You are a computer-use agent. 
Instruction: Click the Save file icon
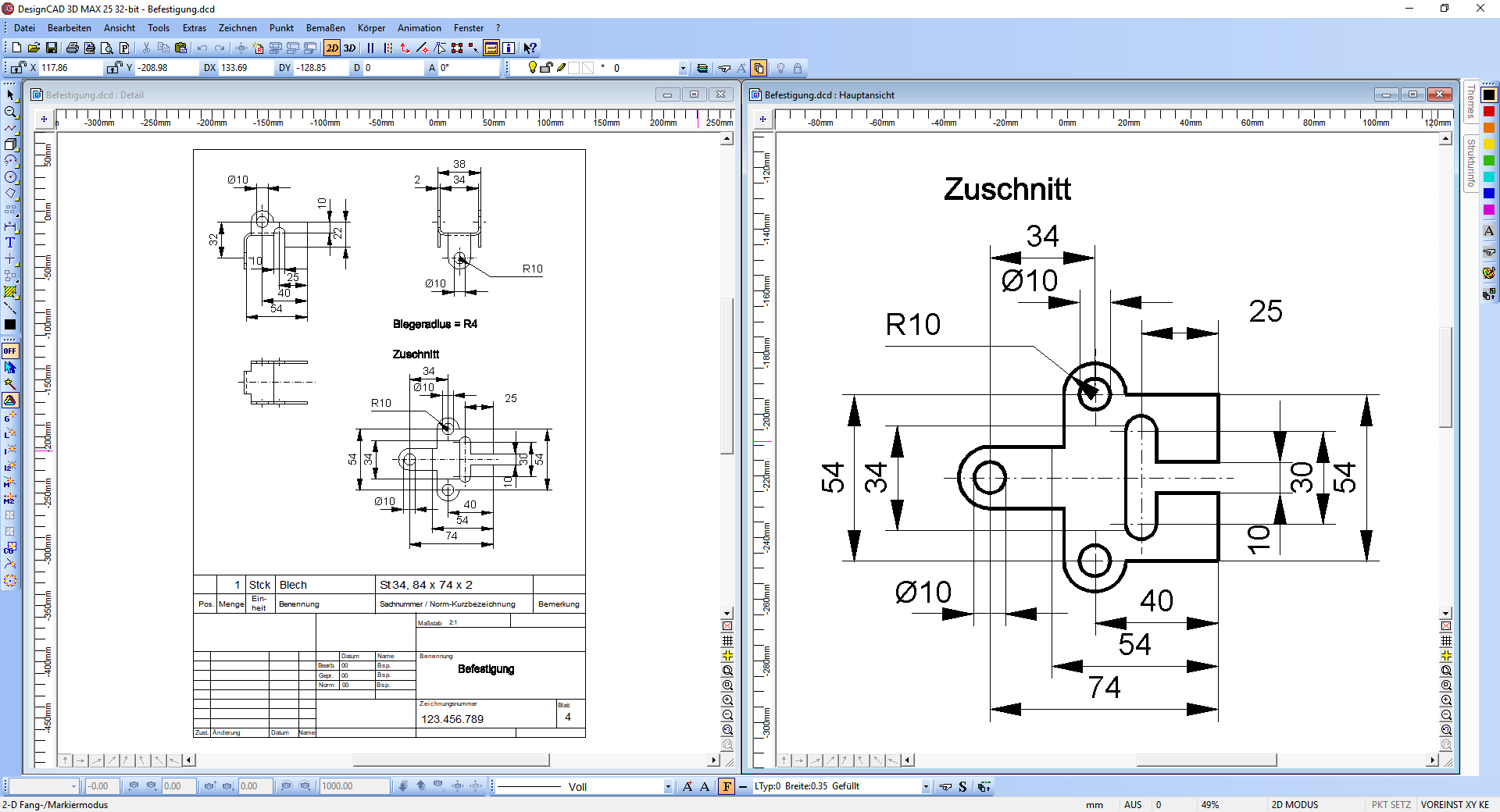52,48
